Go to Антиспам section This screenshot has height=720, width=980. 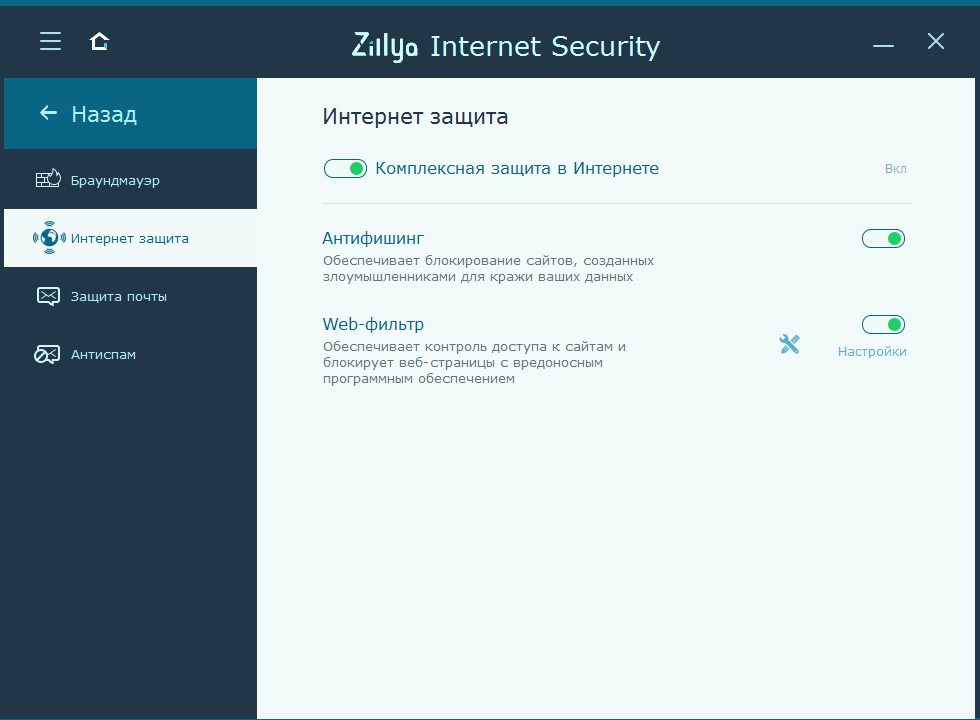[103, 355]
